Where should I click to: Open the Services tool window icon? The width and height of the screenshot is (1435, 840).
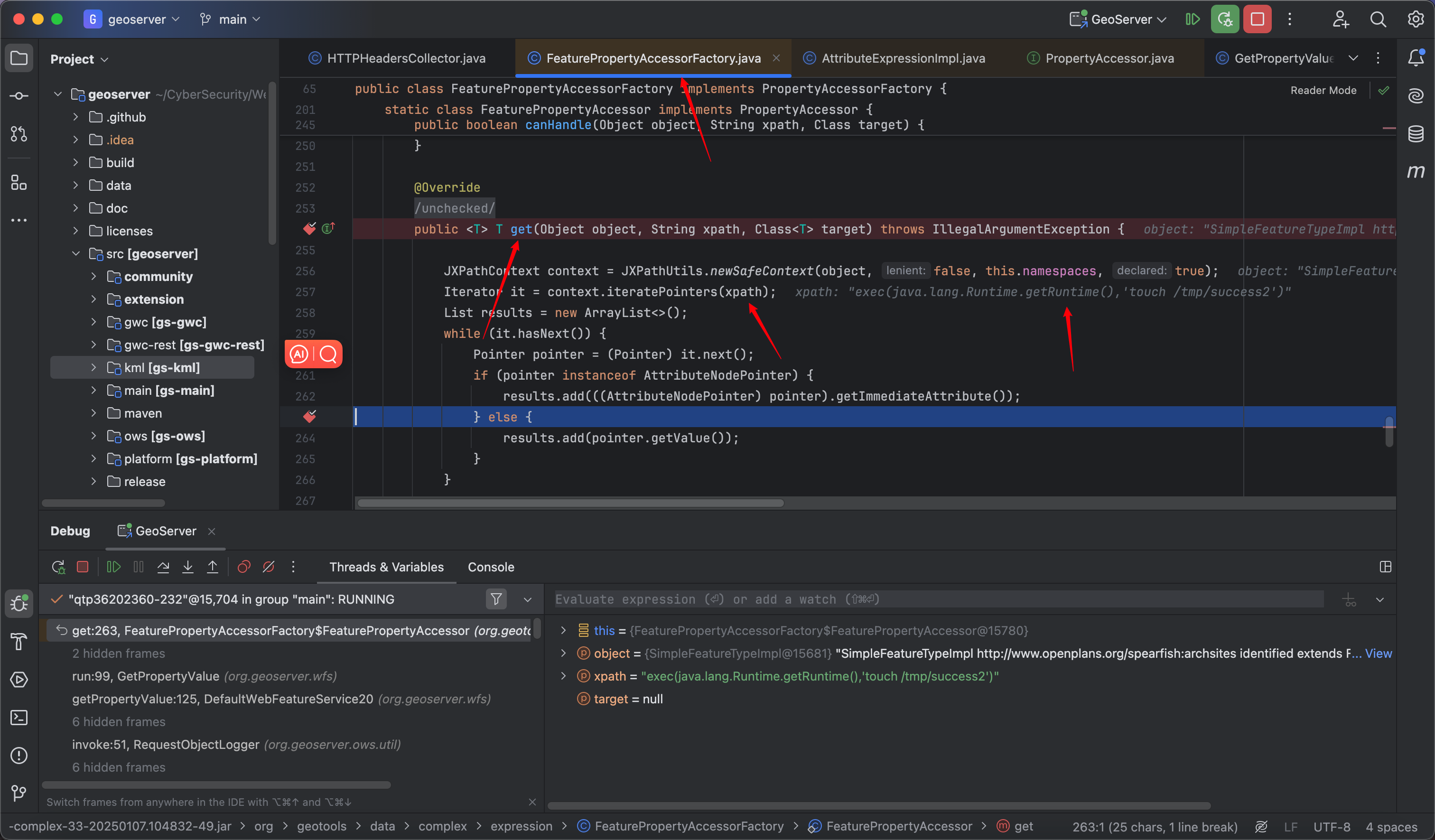point(19,680)
